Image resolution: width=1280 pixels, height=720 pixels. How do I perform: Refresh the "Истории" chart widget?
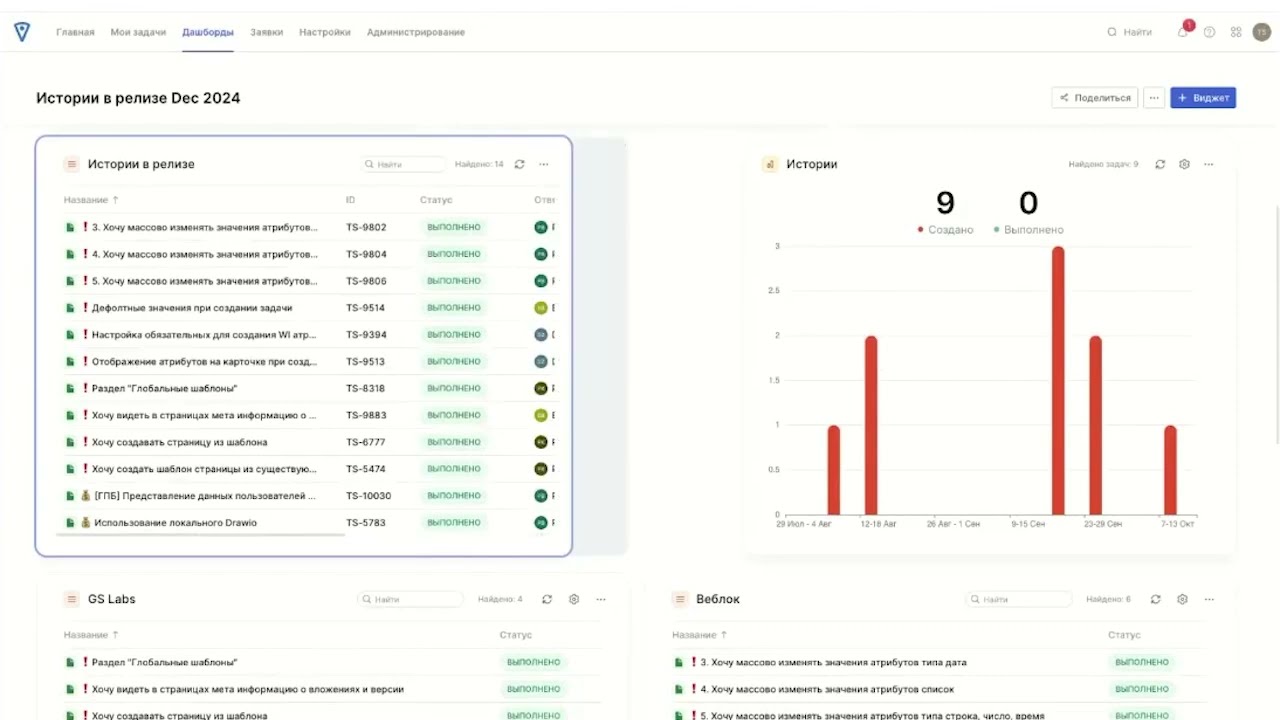click(1160, 164)
